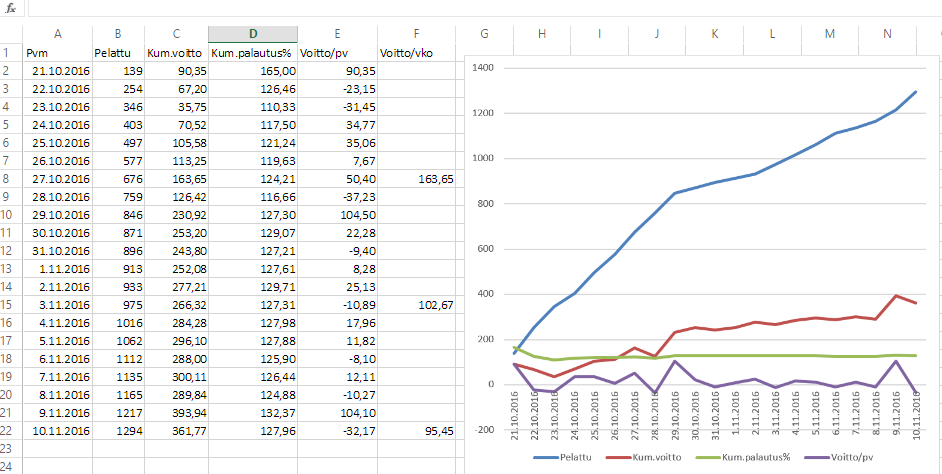Select column F header
This screenshot has width=942, height=474.
coord(416,34)
